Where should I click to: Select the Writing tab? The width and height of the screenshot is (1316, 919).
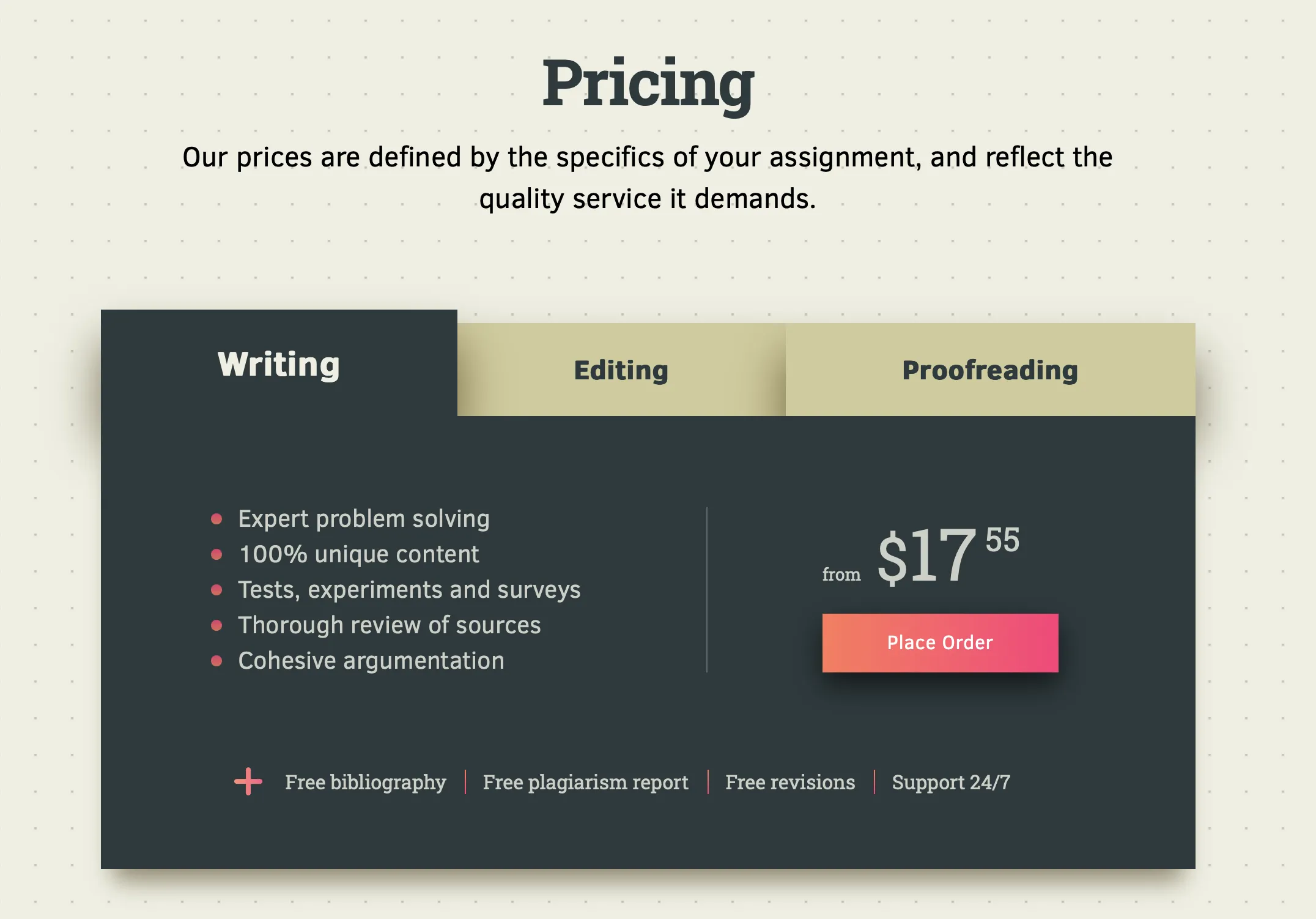[x=279, y=363]
